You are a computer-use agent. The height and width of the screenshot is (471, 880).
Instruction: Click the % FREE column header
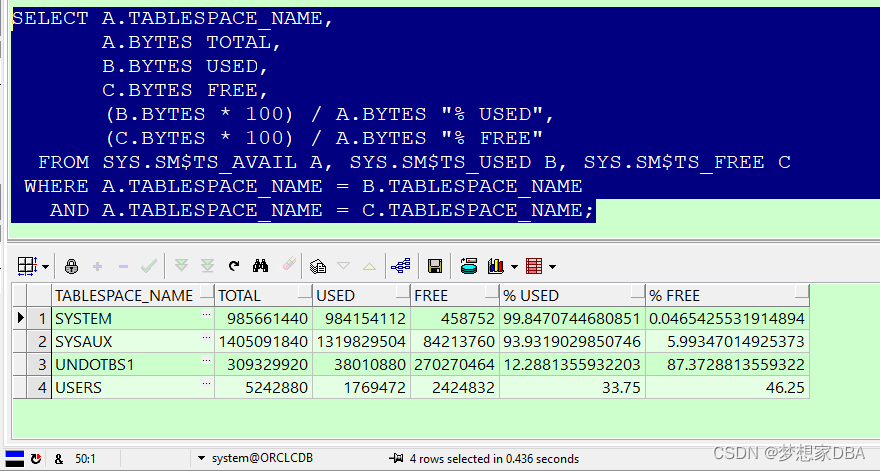(727, 295)
